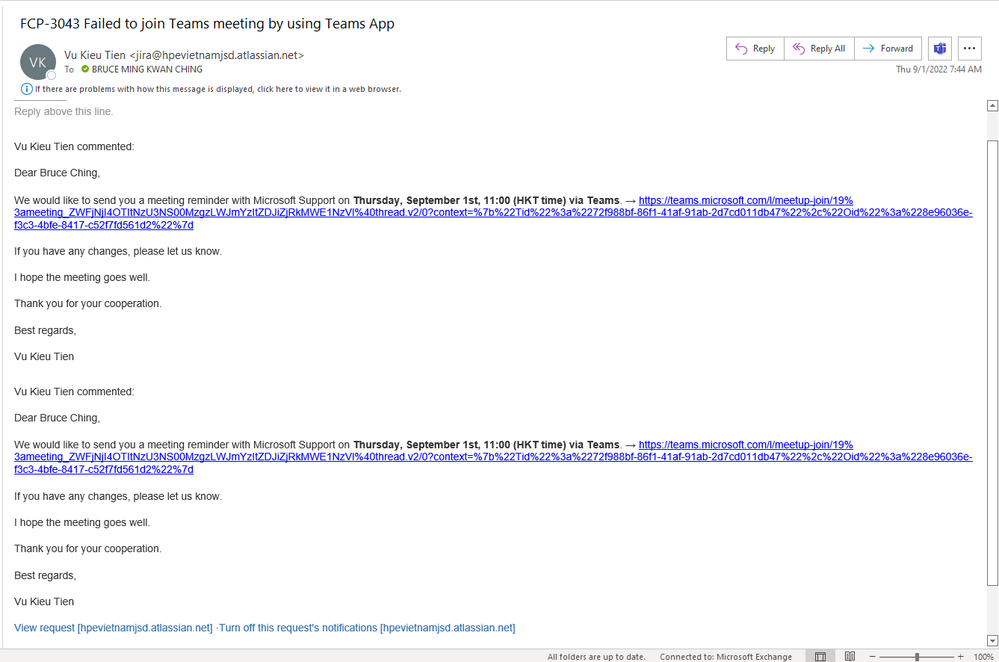Open the first Teams meetup-join link
Viewport: 999px width, 662px height.
point(493,213)
